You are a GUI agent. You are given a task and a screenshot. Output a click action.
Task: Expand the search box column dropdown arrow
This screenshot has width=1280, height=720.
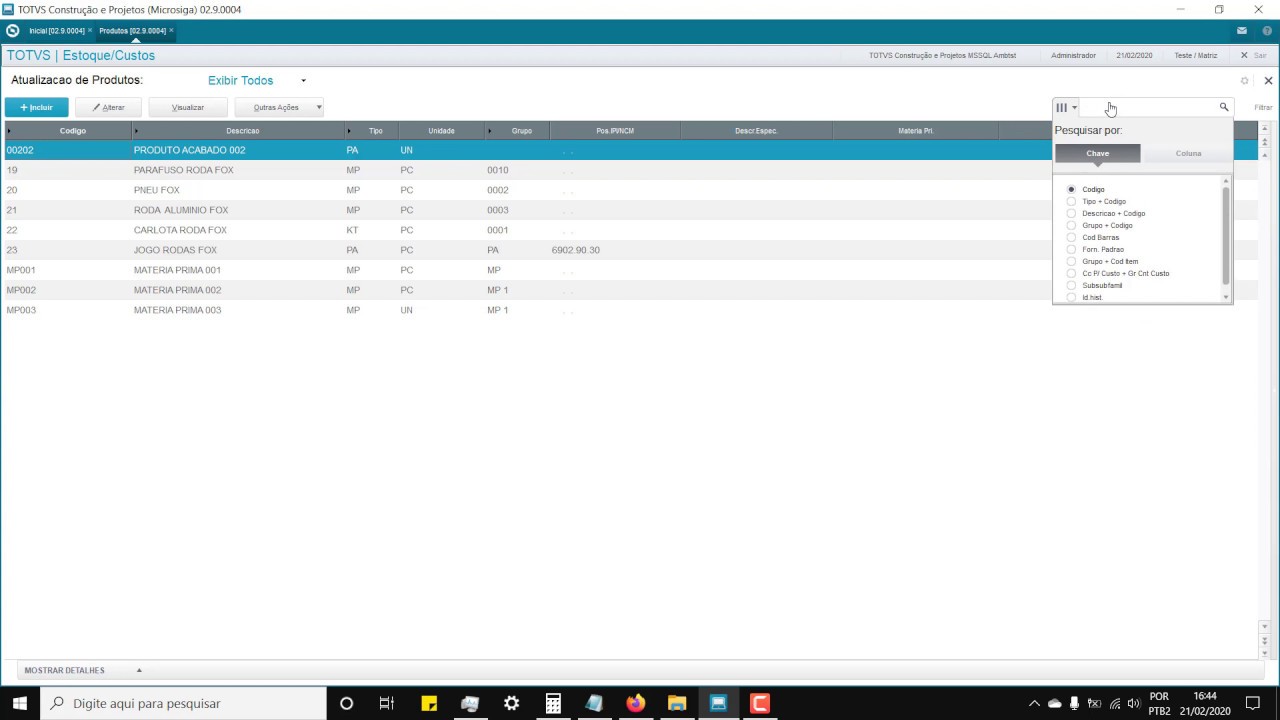(1074, 107)
